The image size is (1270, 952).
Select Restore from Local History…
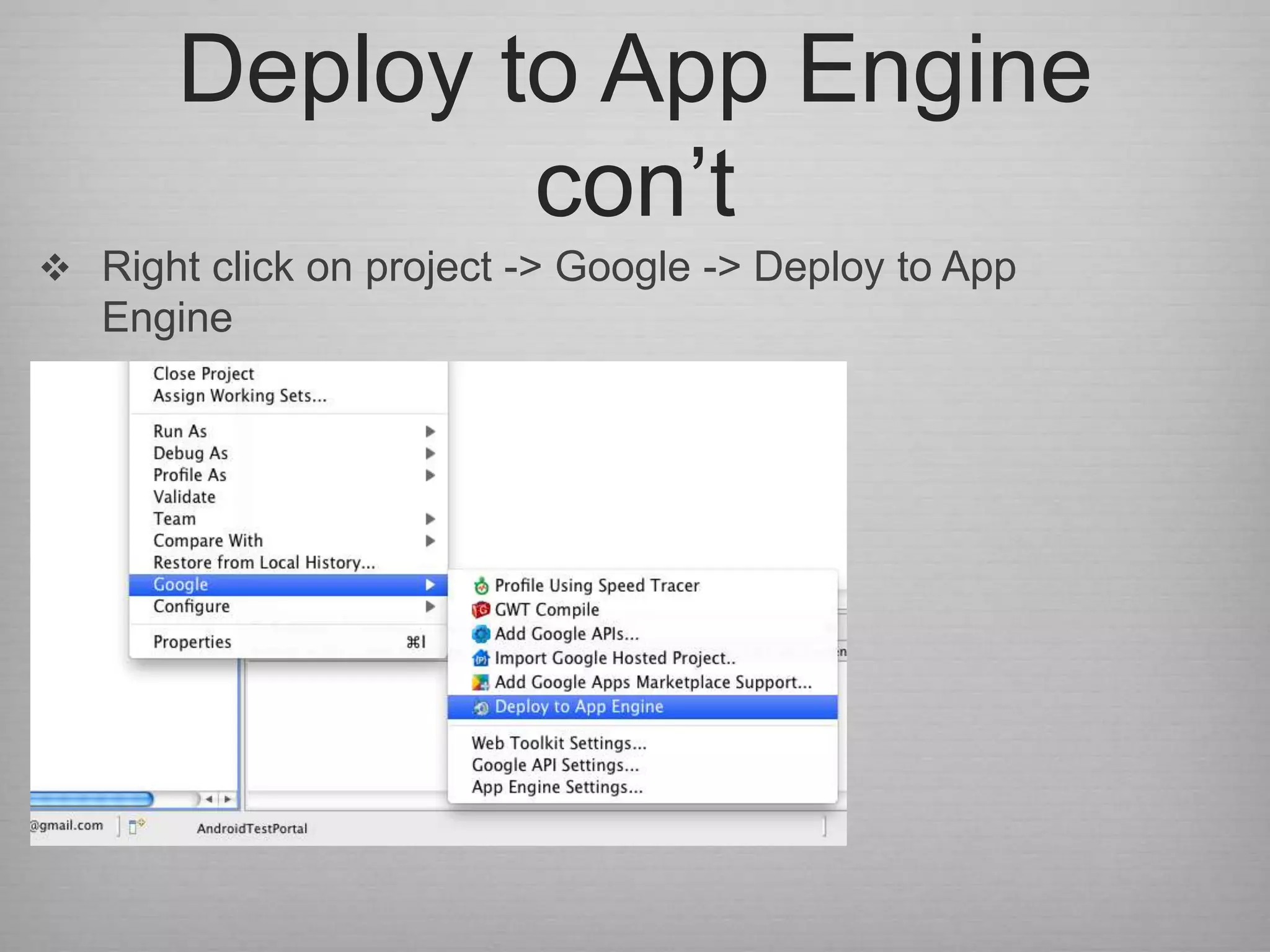click(x=288, y=563)
